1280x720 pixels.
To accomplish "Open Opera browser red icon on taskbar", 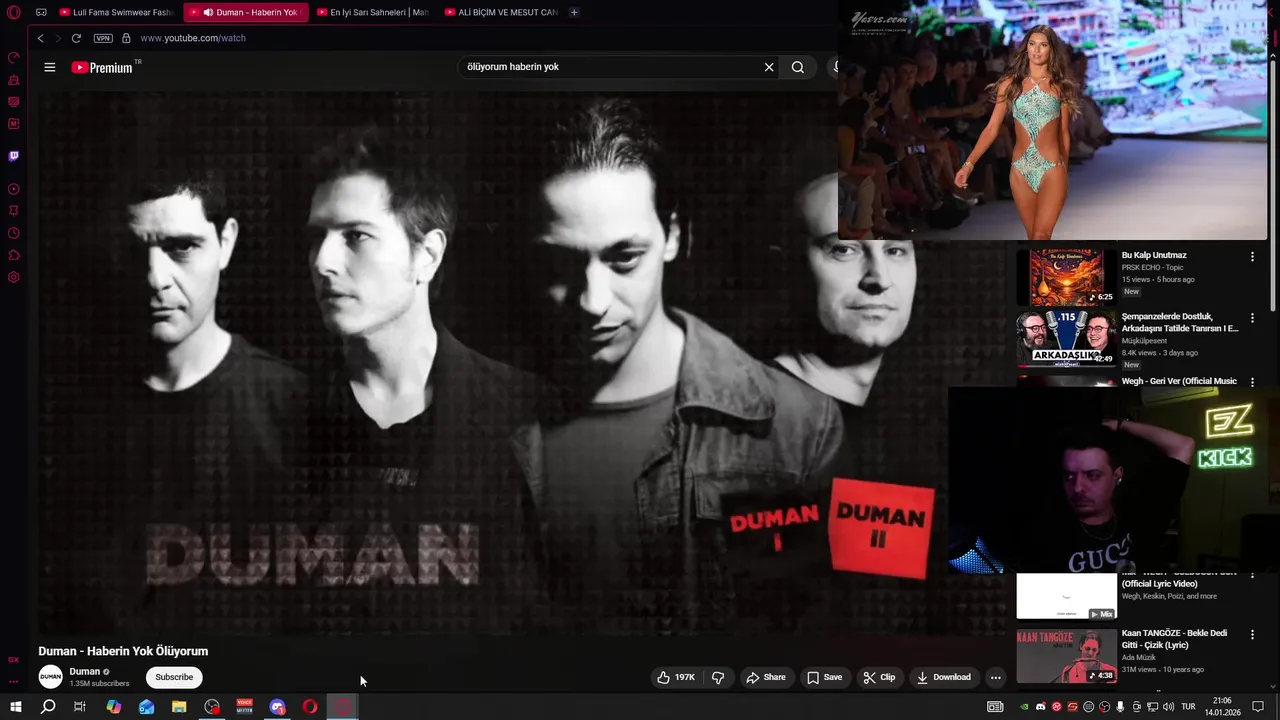I will click(x=310, y=707).
